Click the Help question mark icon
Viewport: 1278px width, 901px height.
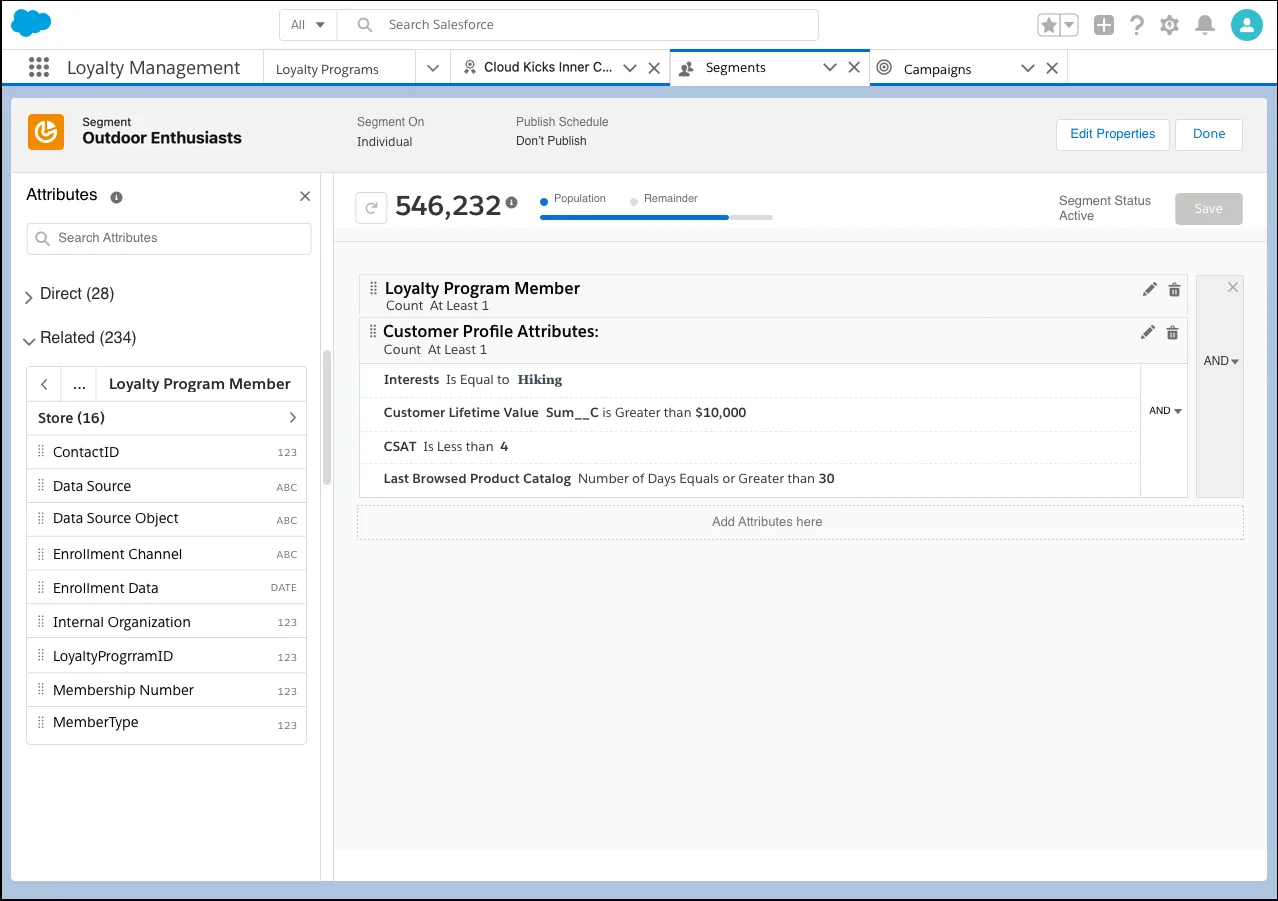[x=1137, y=24]
